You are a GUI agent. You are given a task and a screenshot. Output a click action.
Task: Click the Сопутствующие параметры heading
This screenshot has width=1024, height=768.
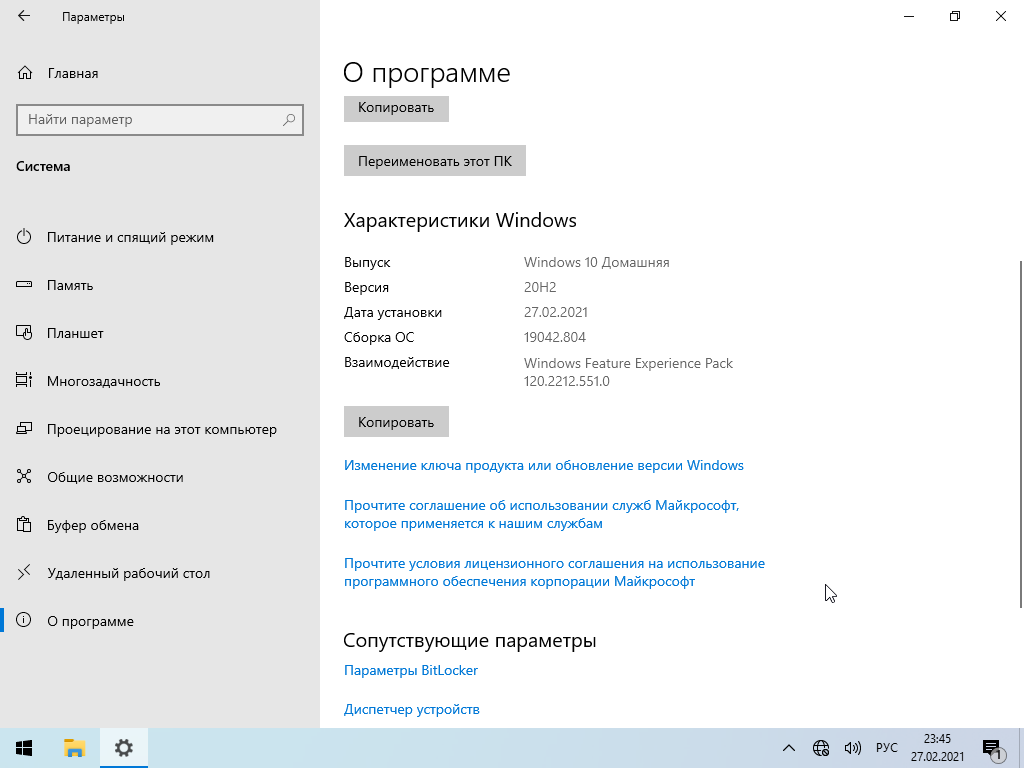click(x=470, y=640)
